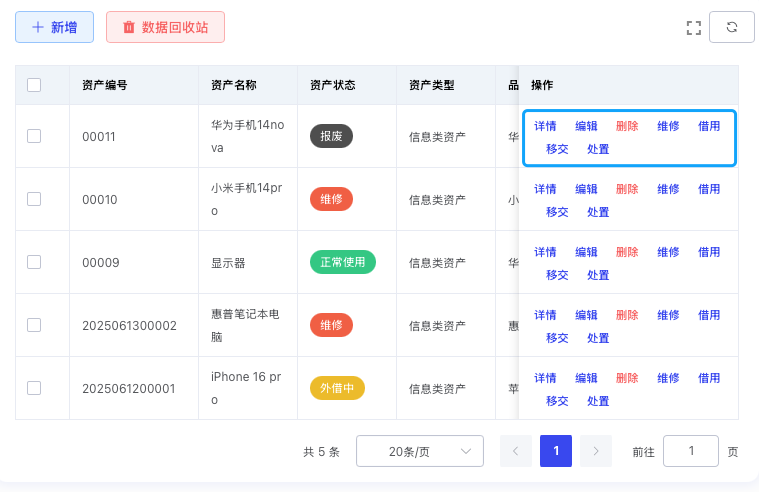Viewport: 759px width, 492px height.
Task: Click 编辑 for asset 2025061300002
Action: coord(586,315)
